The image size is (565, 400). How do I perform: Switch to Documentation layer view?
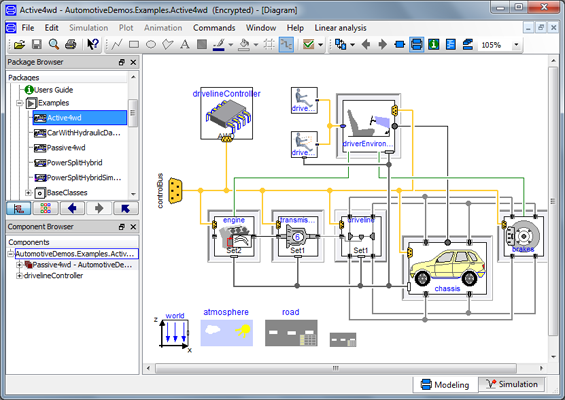[433, 45]
